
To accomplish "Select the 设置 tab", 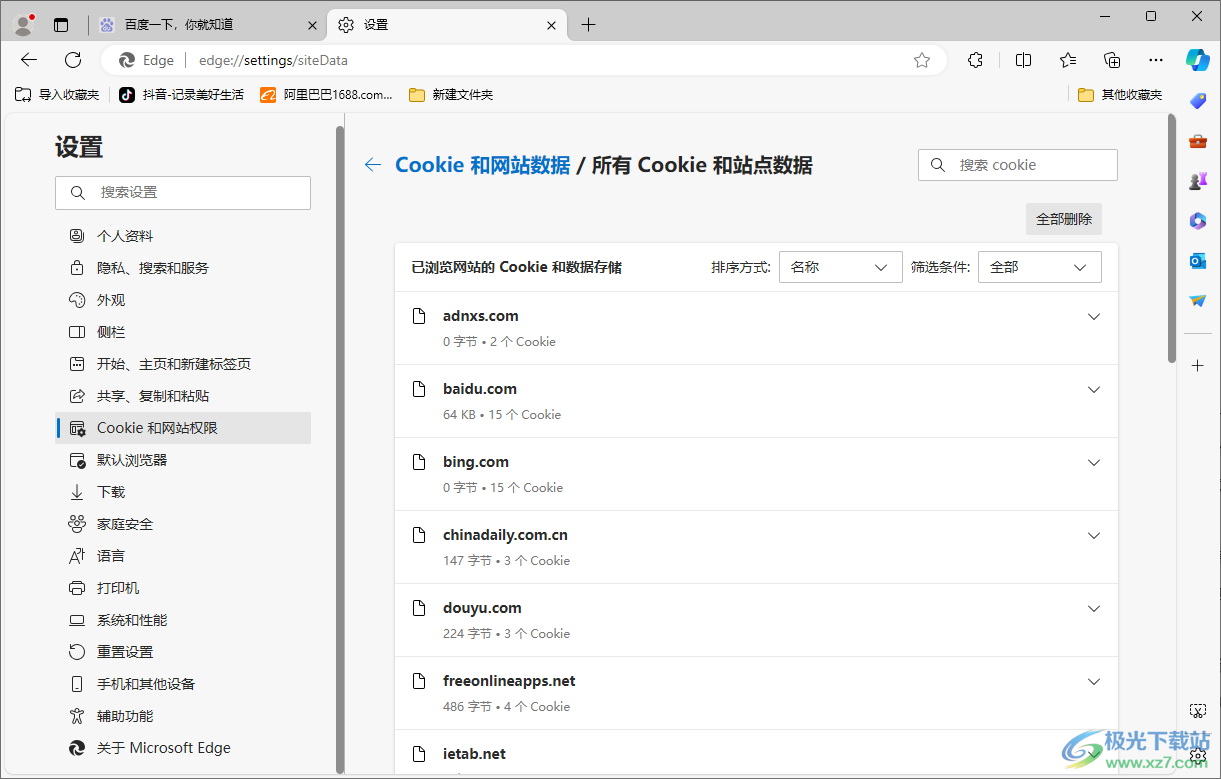I will (448, 25).
